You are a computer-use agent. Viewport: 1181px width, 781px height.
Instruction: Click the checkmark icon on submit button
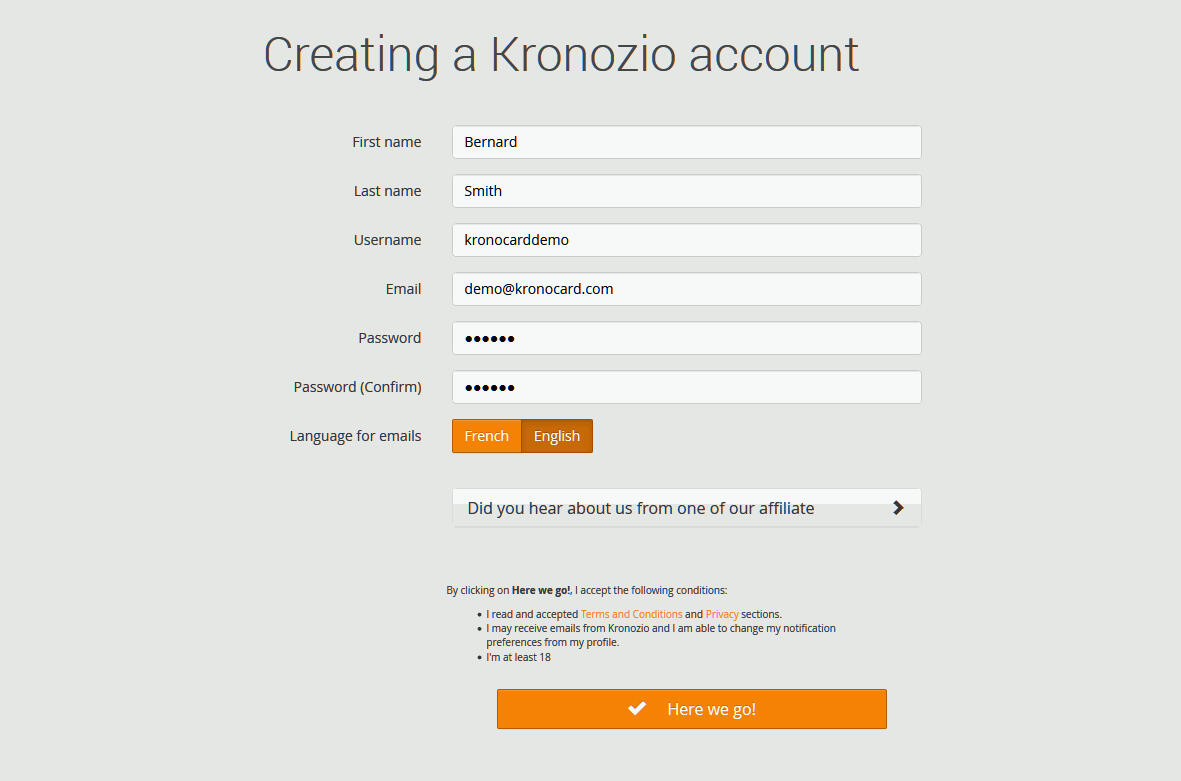637,709
